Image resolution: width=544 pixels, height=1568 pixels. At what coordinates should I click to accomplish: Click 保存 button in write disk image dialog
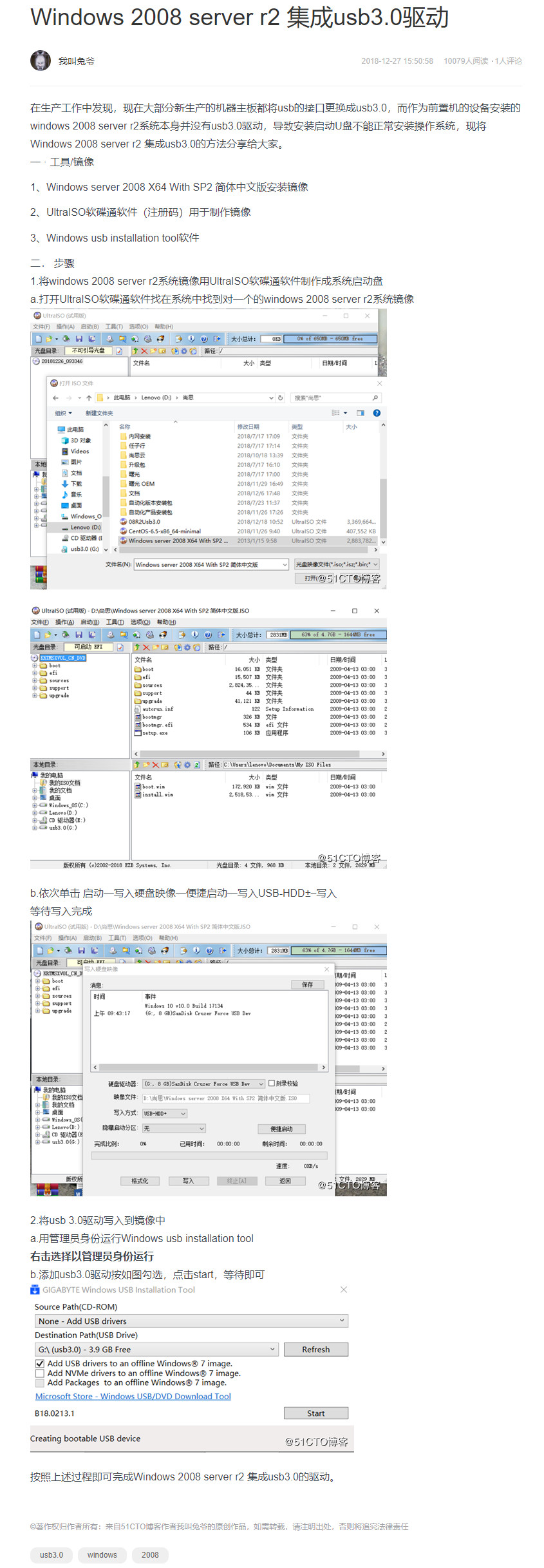tap(307, 984)
